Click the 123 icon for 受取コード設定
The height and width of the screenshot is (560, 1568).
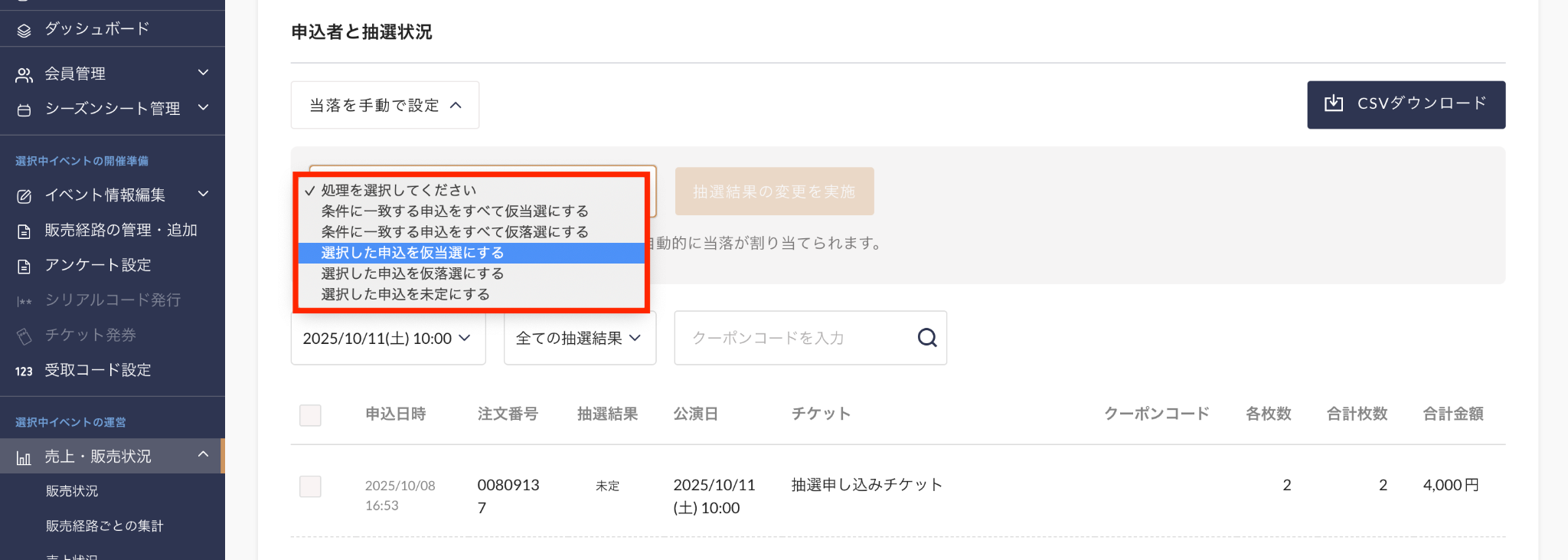pyautogui.click(x=24, y=371)
